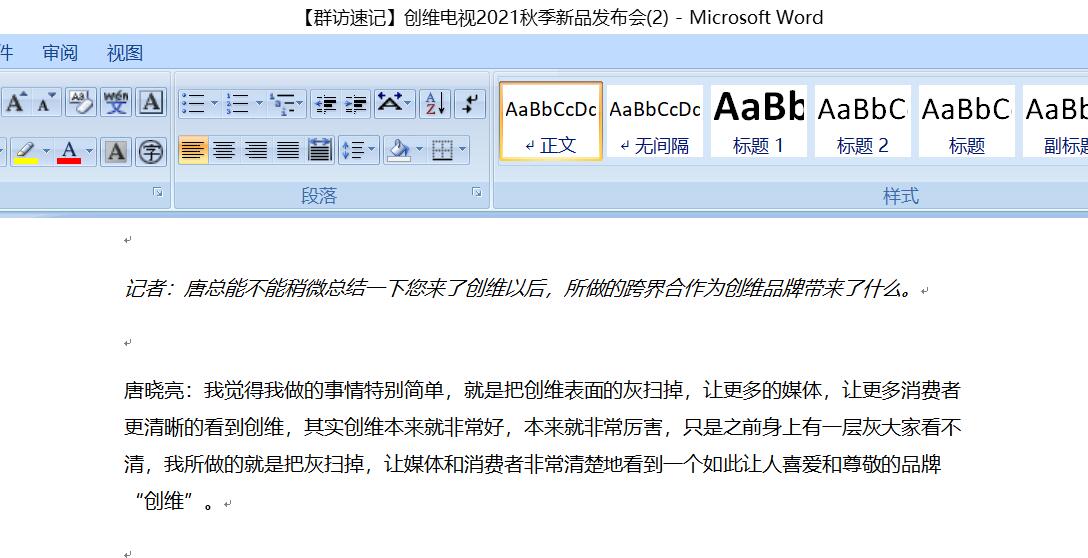Apply the yellow text highlight color

pos(25,152)
